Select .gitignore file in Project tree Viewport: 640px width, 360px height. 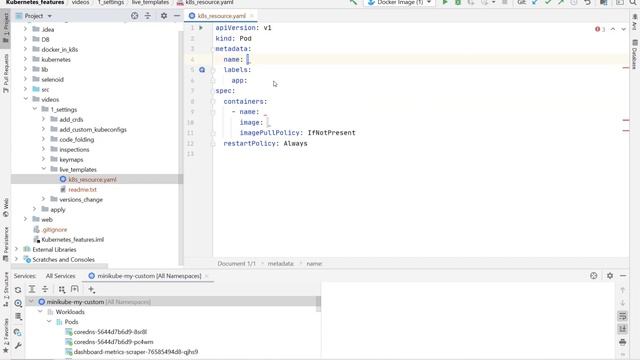(54, 229)
